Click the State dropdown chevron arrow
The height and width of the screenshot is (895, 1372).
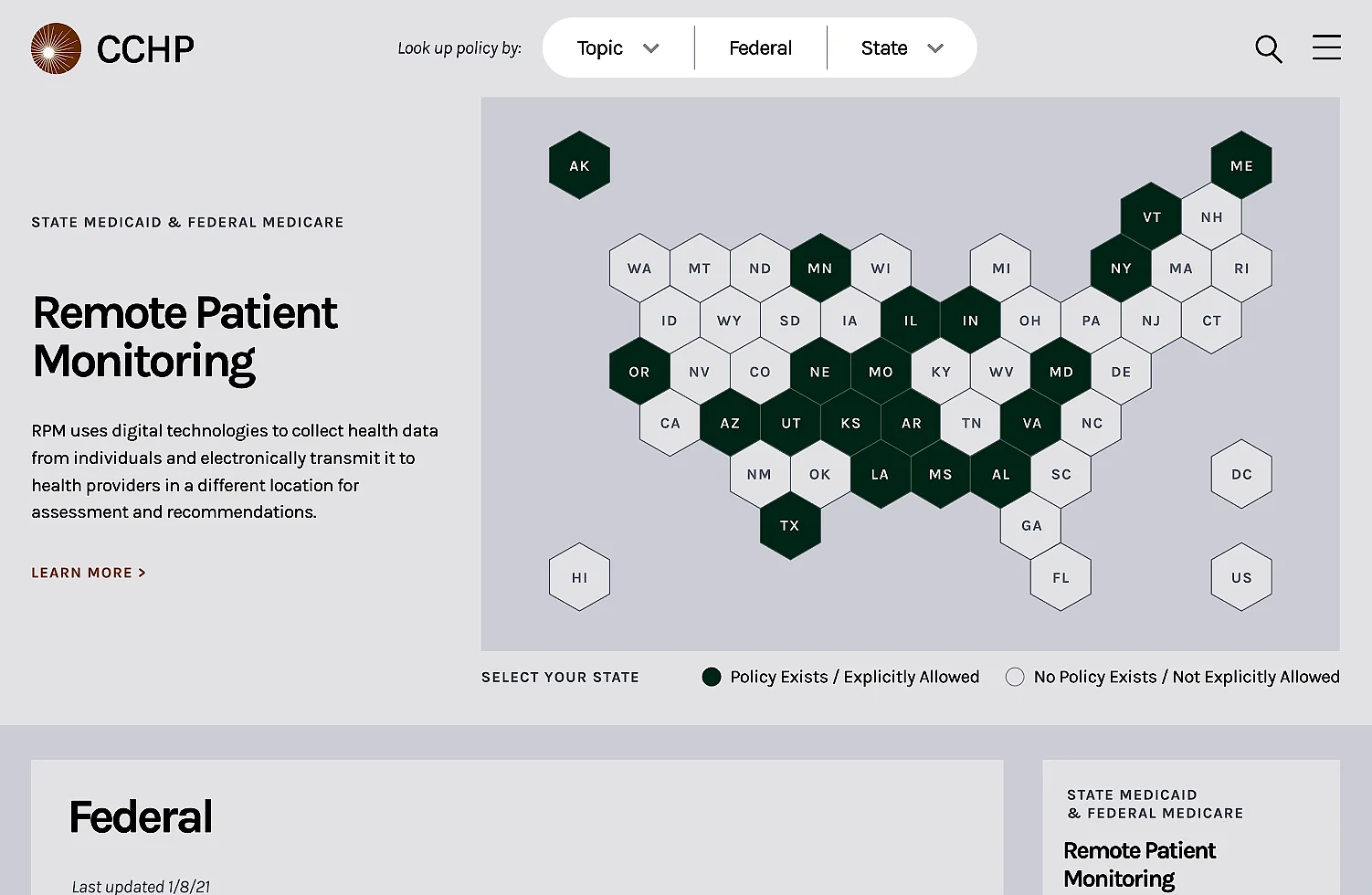[x=935, y=48]
